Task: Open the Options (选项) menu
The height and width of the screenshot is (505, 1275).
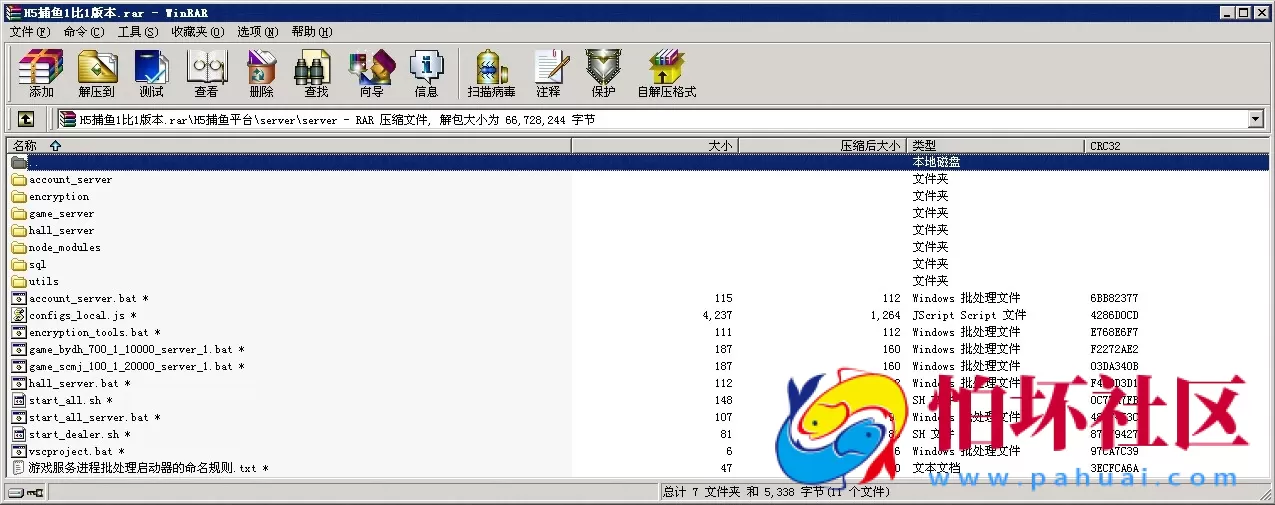Action: pos(257,32)
